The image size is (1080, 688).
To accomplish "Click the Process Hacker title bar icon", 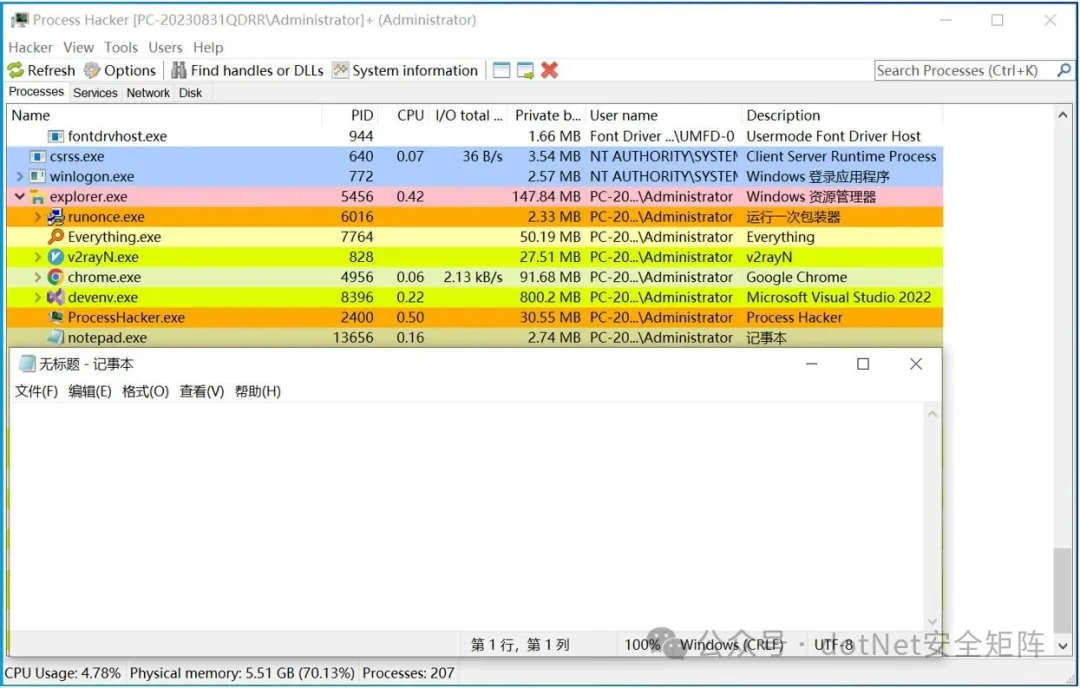I will tap(19, 20).
